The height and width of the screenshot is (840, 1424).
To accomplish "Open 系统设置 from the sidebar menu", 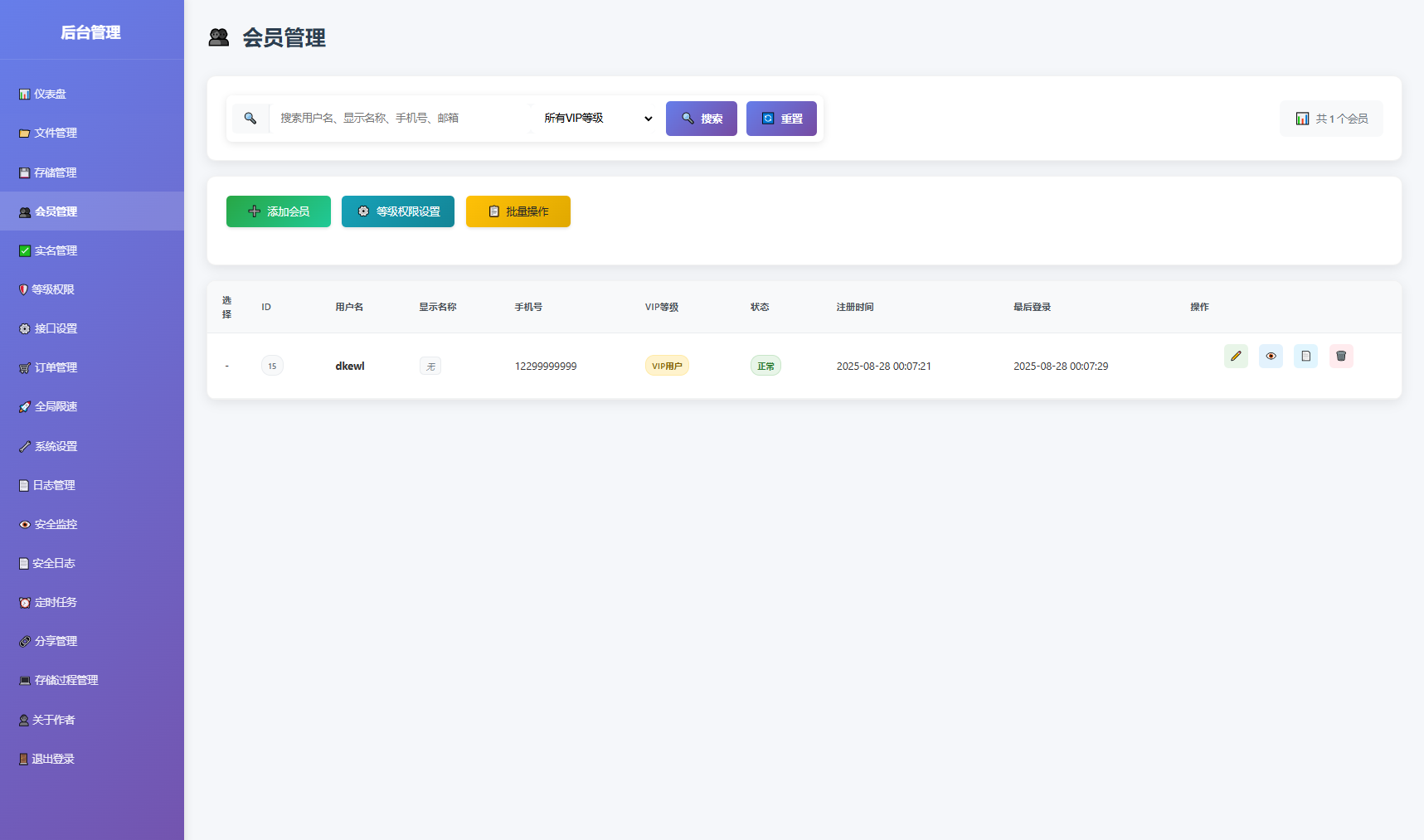I will tap(53, 445).
